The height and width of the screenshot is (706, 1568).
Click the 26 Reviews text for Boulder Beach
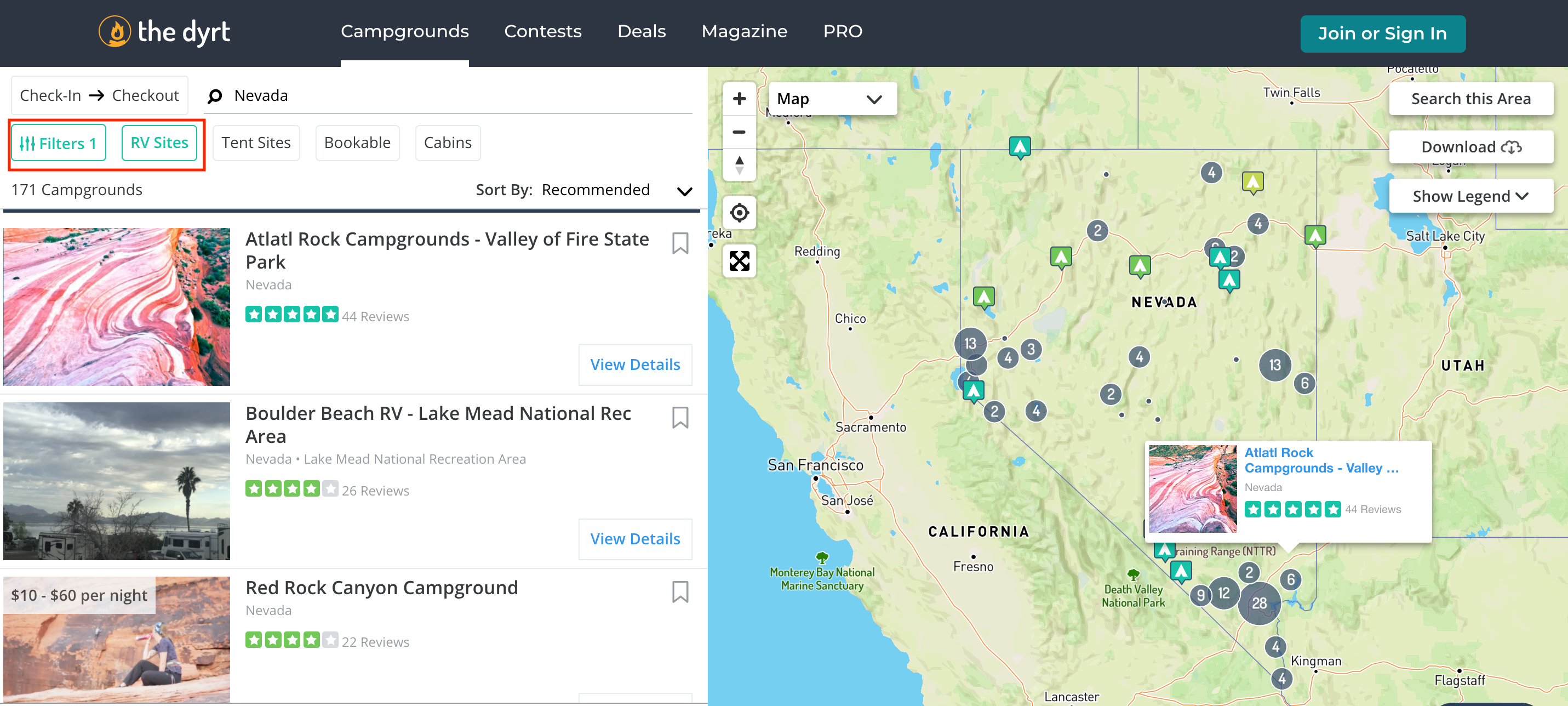[x=375, y=491]
